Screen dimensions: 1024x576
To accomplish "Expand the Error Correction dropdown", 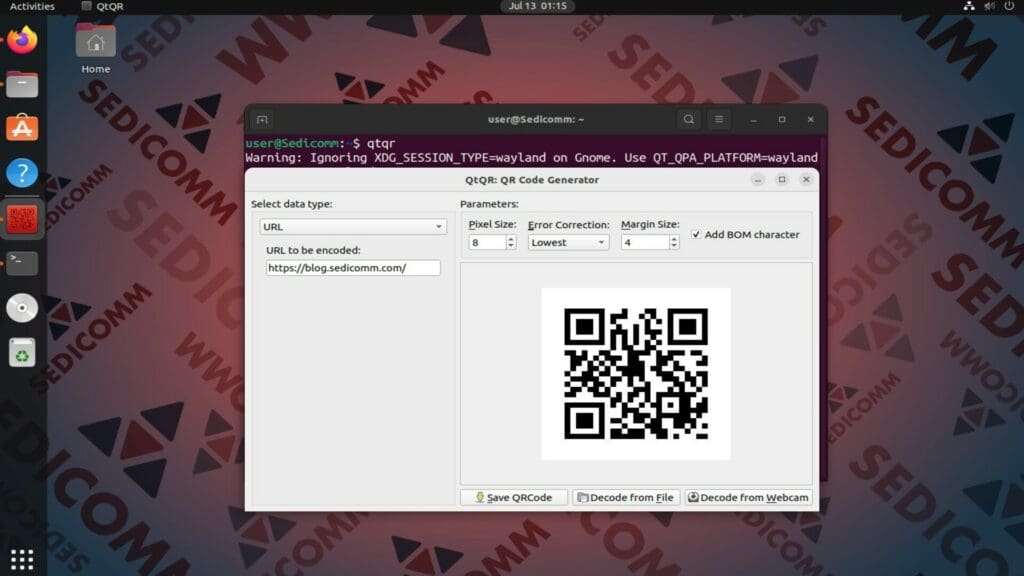I will [x=568, y=242].
